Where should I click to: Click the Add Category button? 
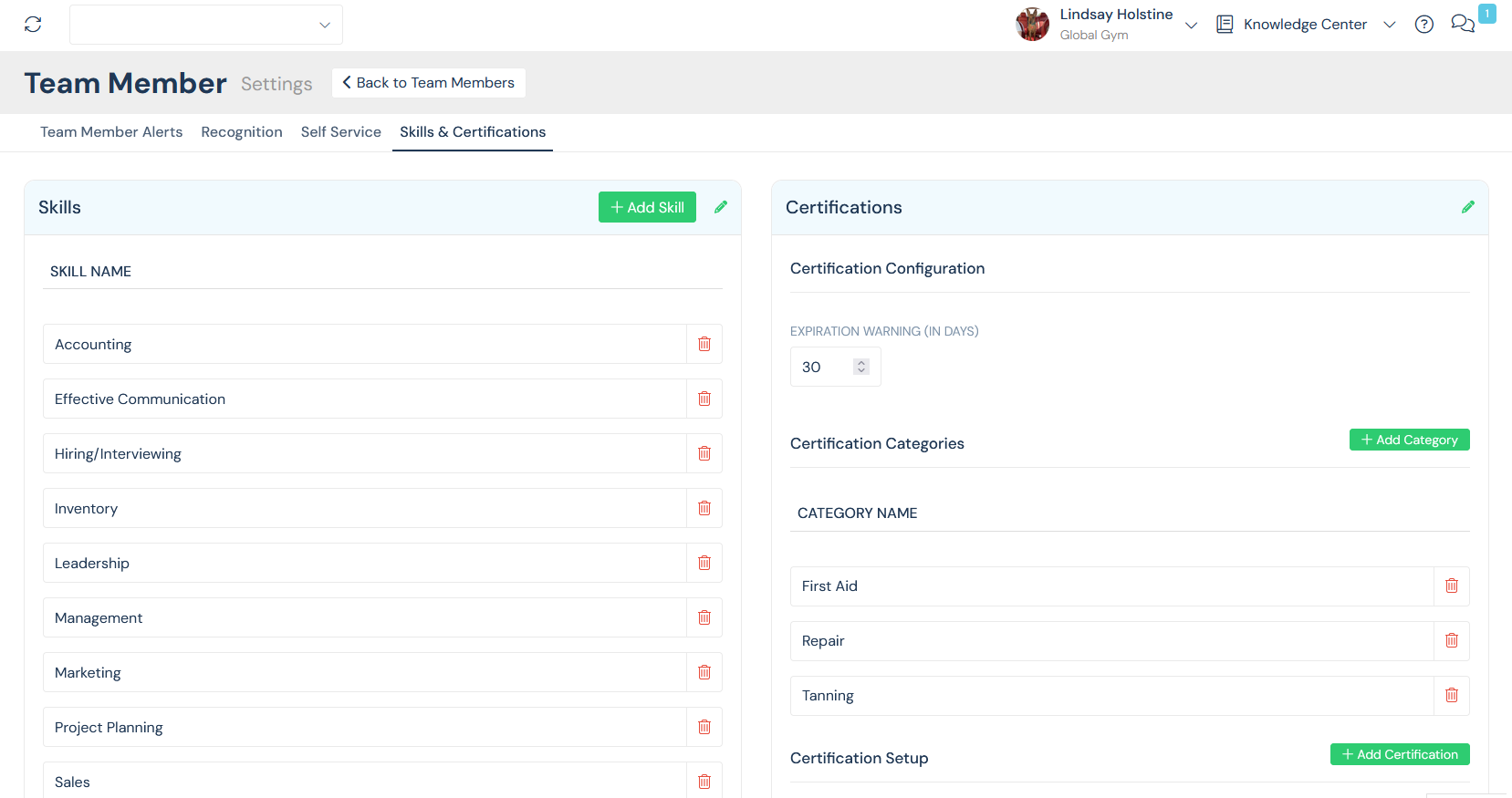(1409, 440)
